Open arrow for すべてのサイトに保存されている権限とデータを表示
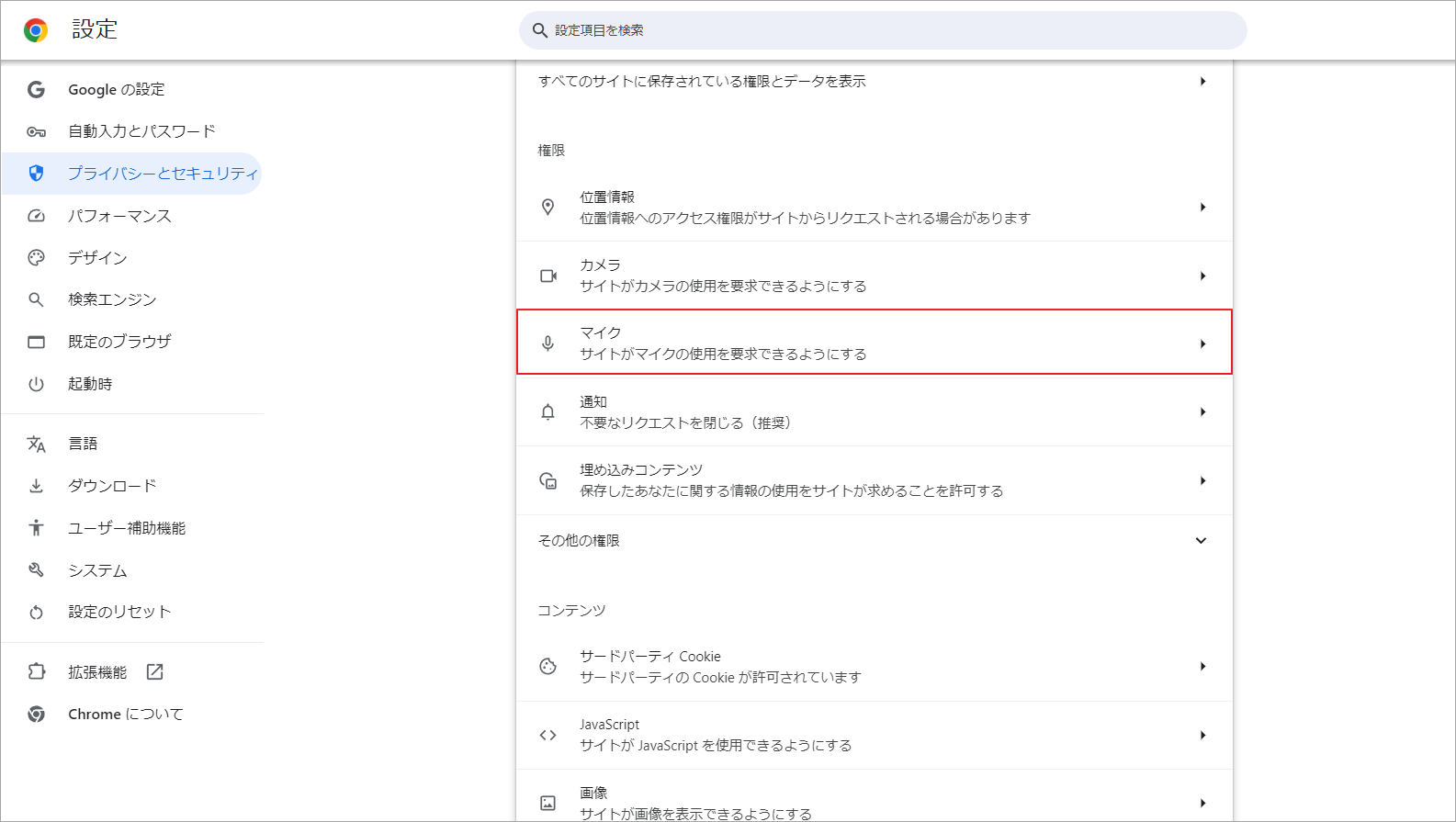This screenshot has height=822, width=1456. pyautogui.click(x=1202, y=82)
